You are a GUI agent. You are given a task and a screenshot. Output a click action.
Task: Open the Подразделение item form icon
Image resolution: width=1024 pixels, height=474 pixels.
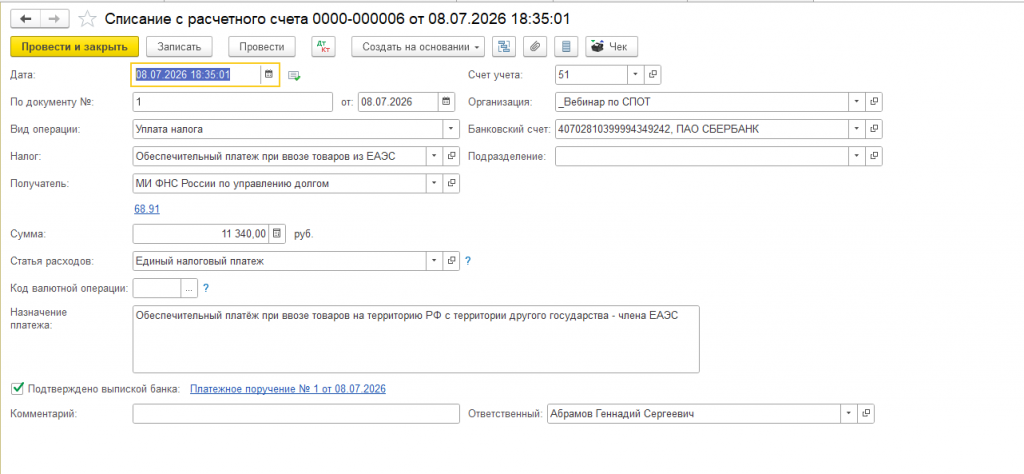[874, 157]
